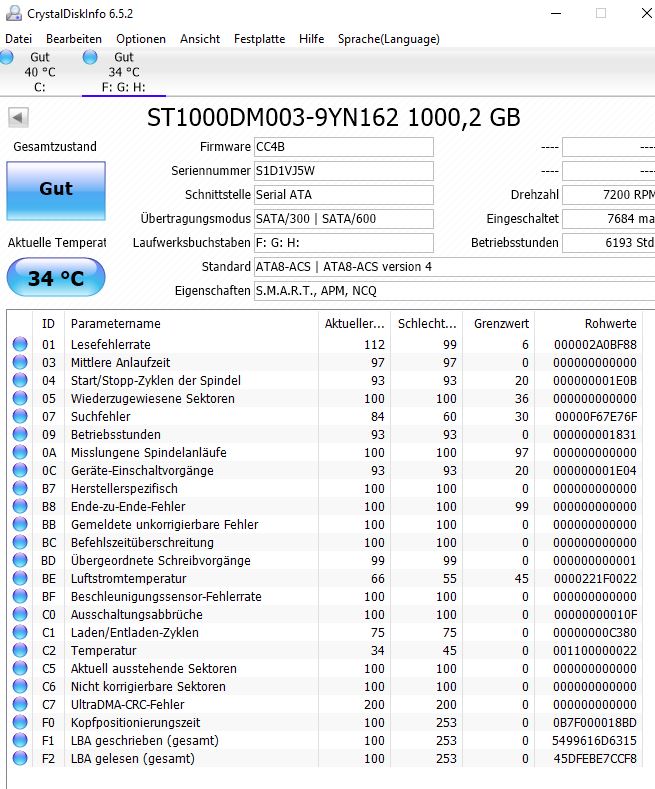Click the ID column header
Viewport: 655px width, 789px height.
point(48,324)
